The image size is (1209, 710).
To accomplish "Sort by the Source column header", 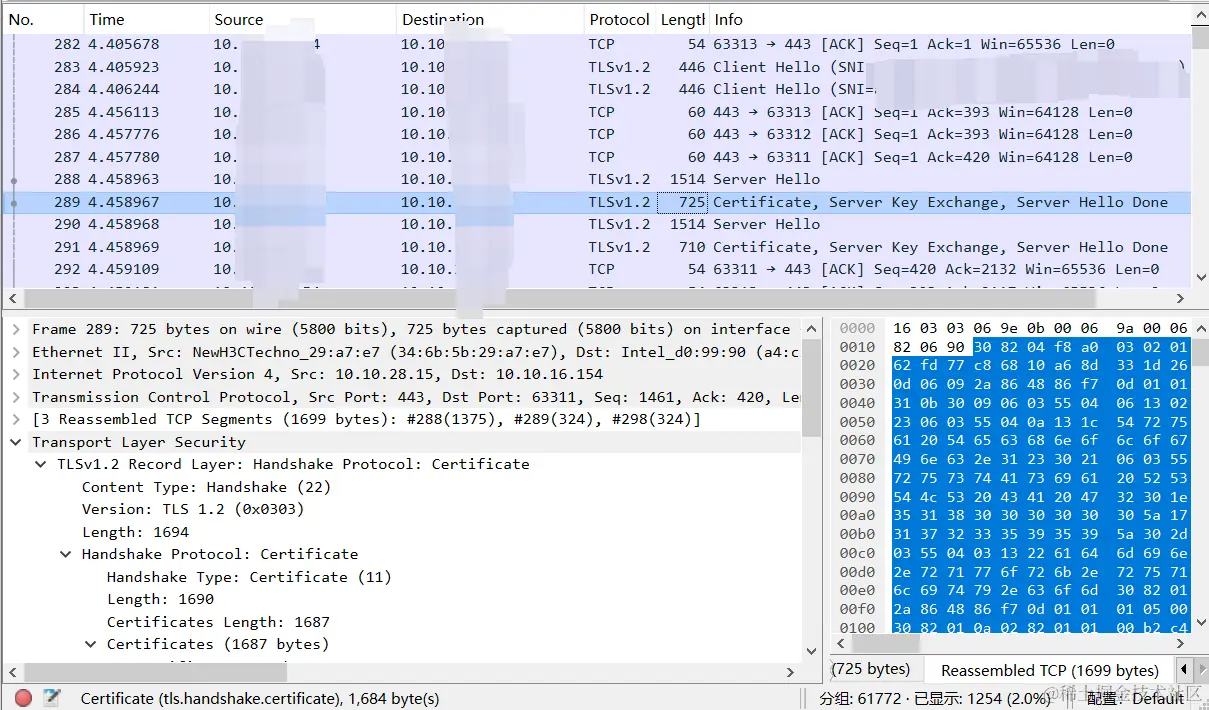I will point(302,20).
